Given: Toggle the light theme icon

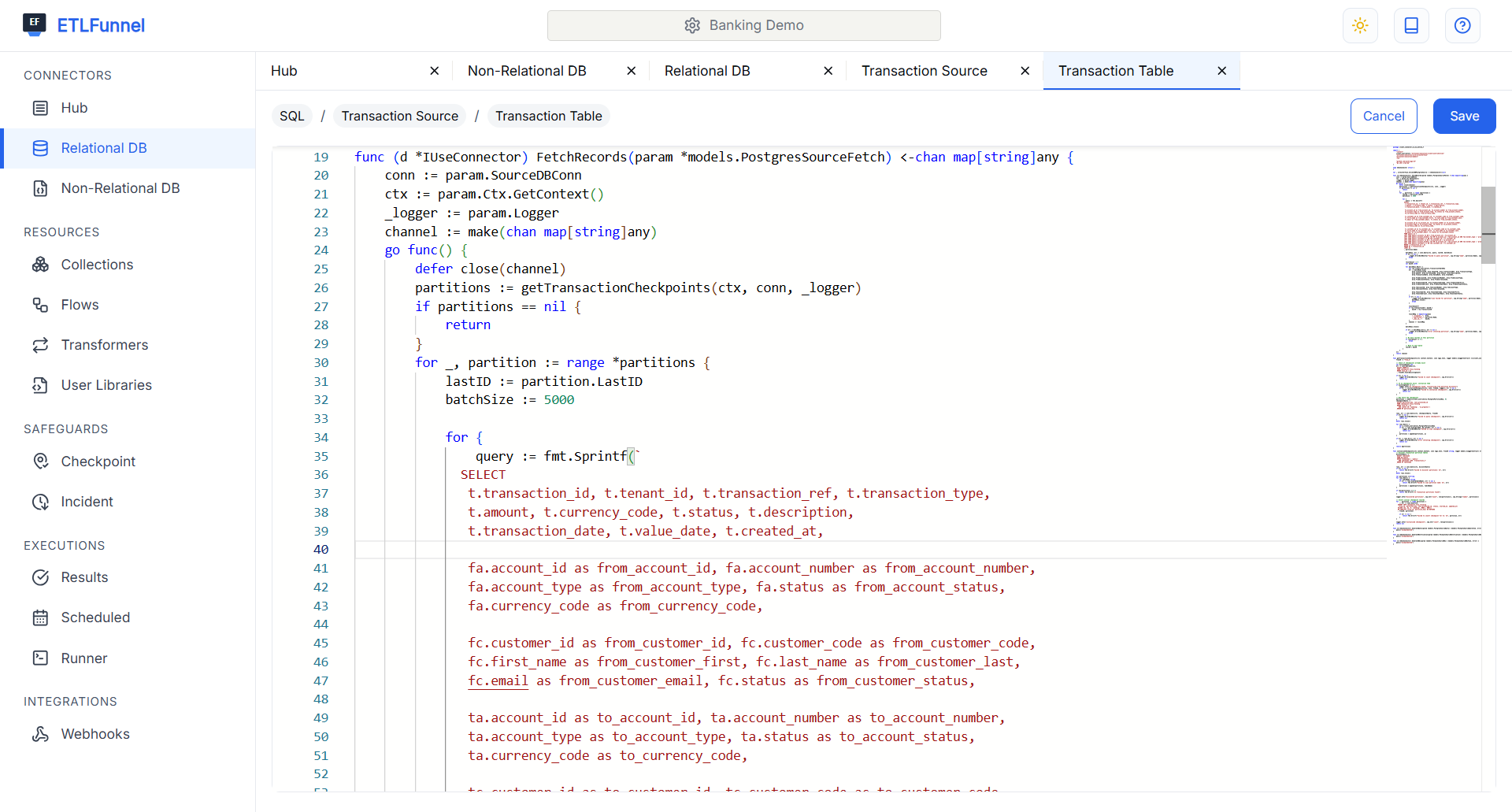Looking at the screenshot, I should (1360, 25).
